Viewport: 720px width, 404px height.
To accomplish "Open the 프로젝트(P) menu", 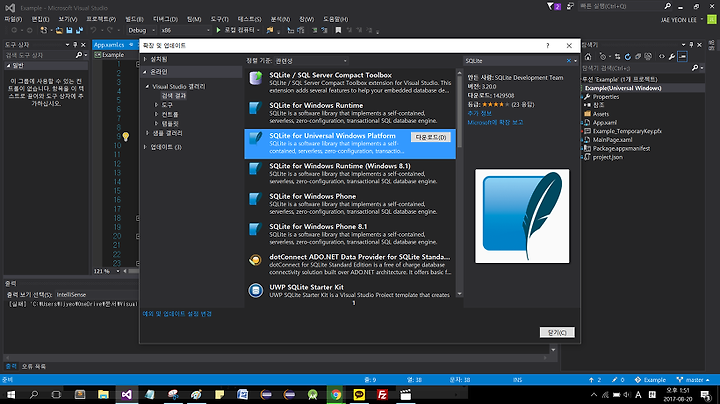I will [101, 19].
